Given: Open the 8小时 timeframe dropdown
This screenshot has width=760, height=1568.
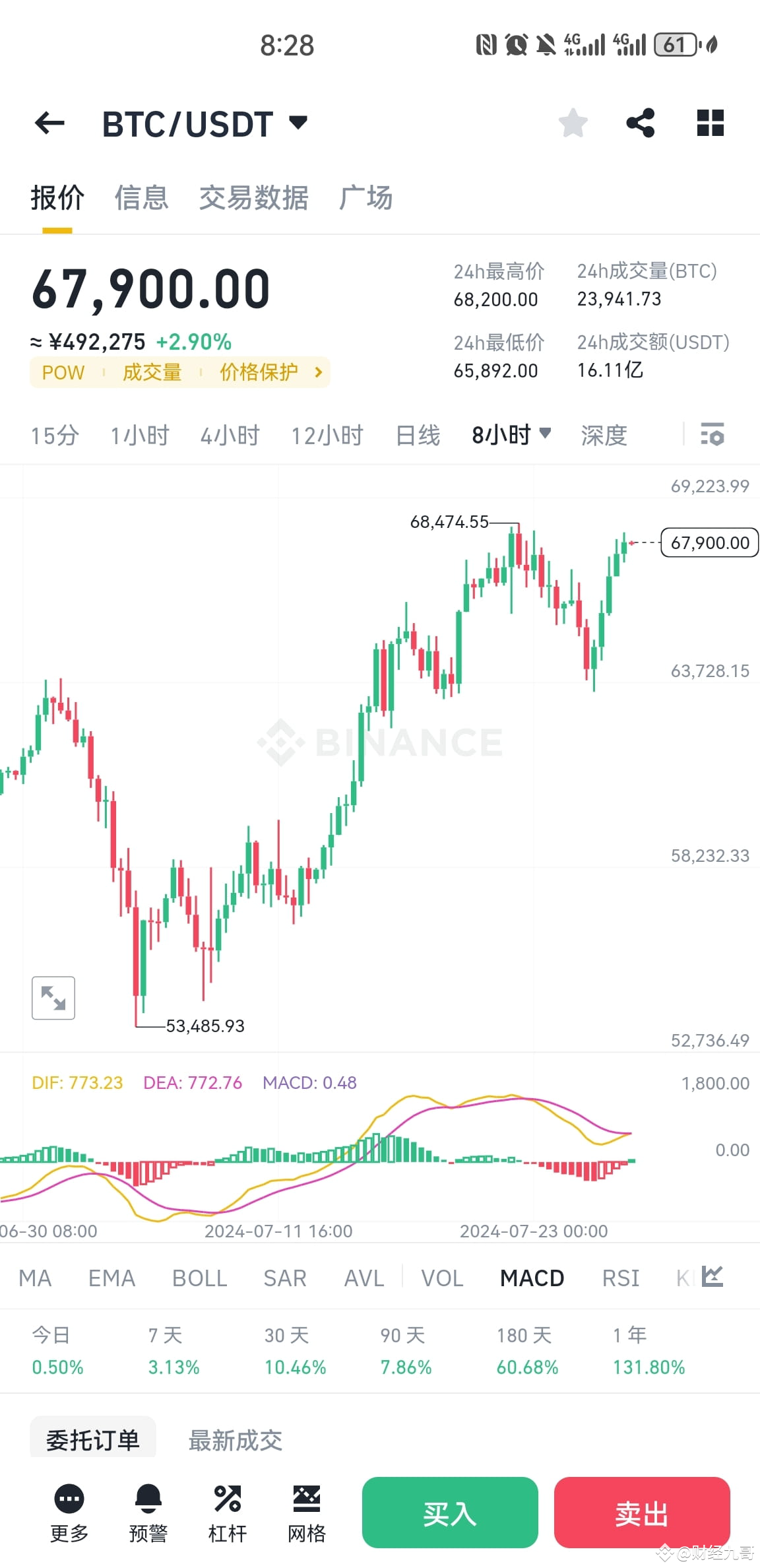Looking at the screenshot, I should point(511,435).
